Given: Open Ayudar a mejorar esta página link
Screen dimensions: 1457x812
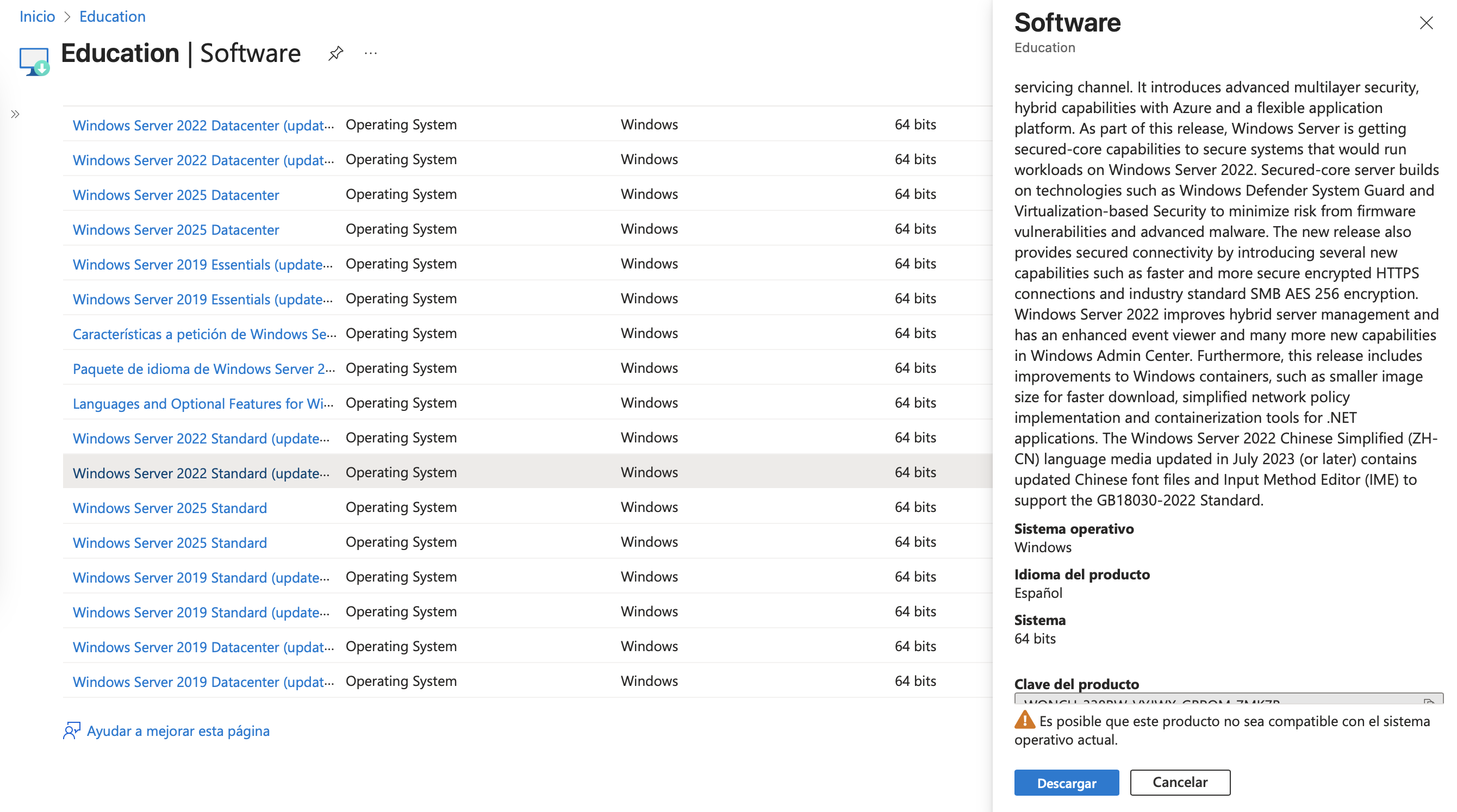Looking at the screenshot, I should pos(178,730).
